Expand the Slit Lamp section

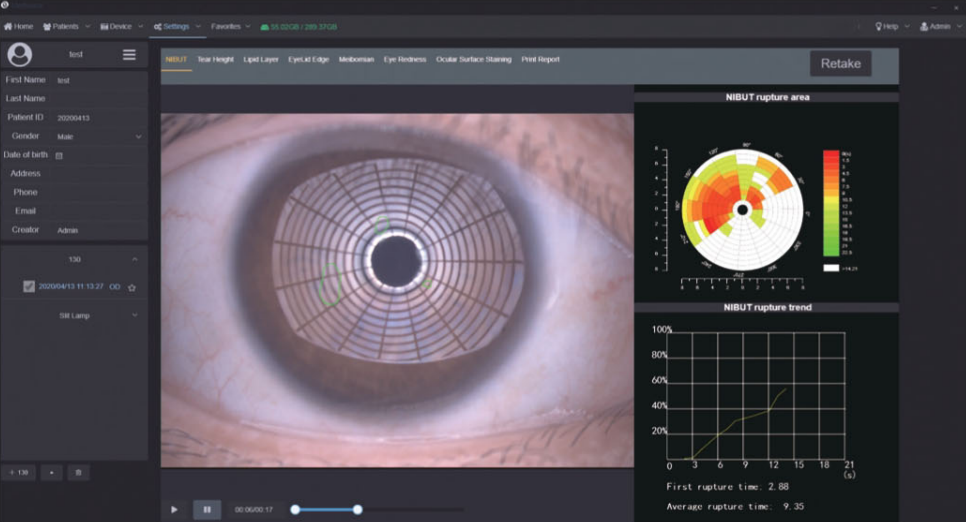(134, 315)
